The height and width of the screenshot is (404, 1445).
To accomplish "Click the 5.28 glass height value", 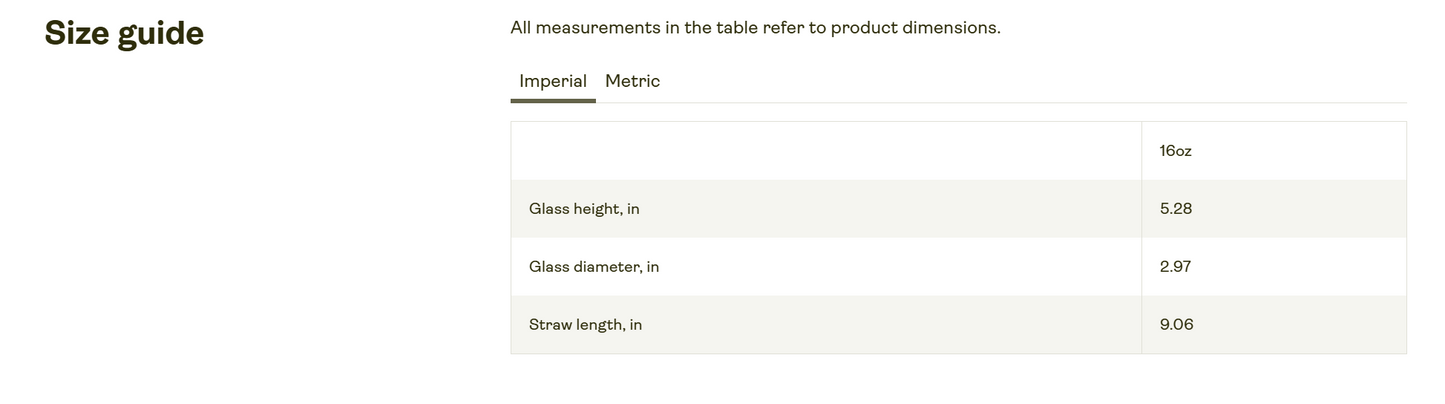I will point(1175,209).
